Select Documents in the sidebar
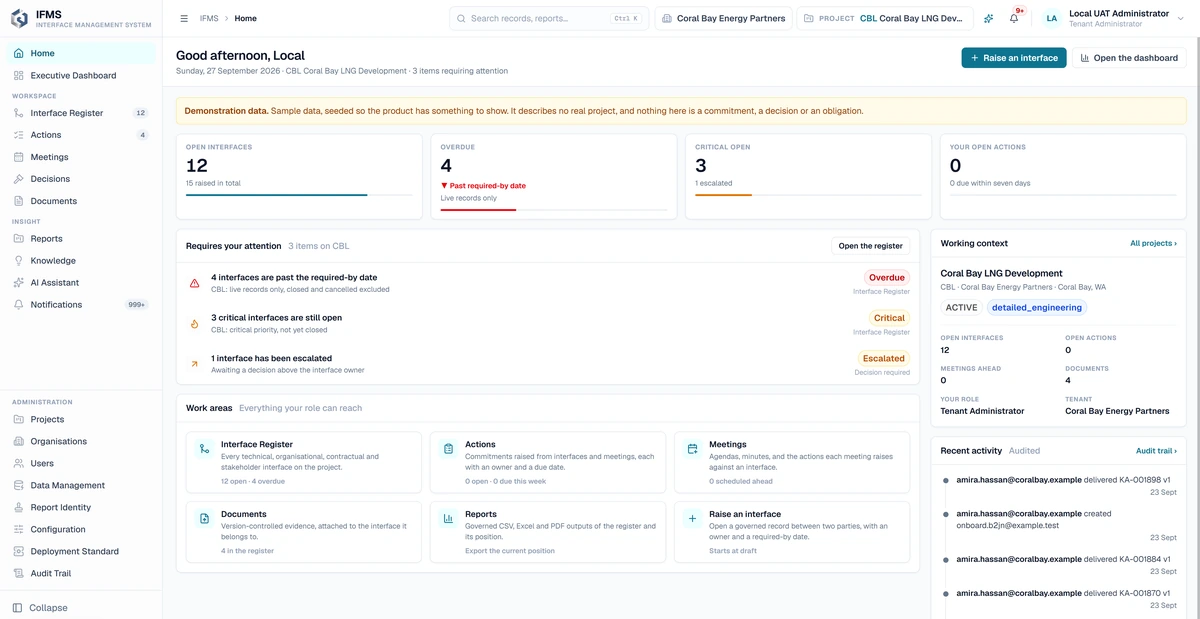This screenshot has width=1200, height=619. (x=81, y=201)
